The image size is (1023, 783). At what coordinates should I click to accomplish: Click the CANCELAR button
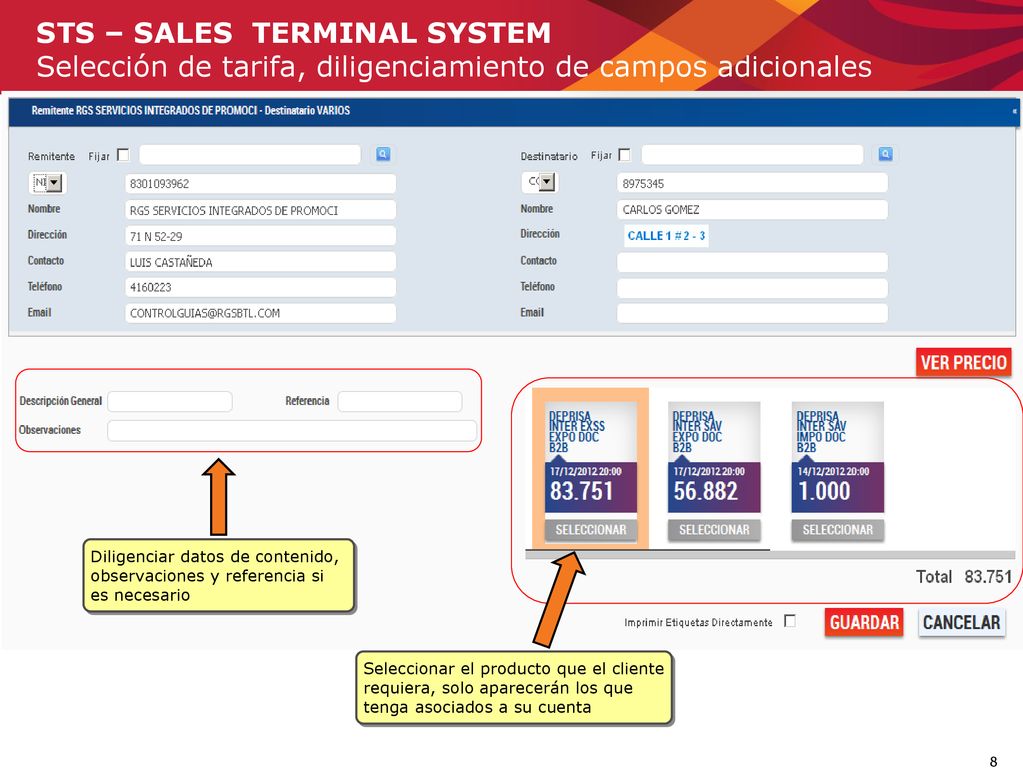pyautogui.click(x=961, y=622)
